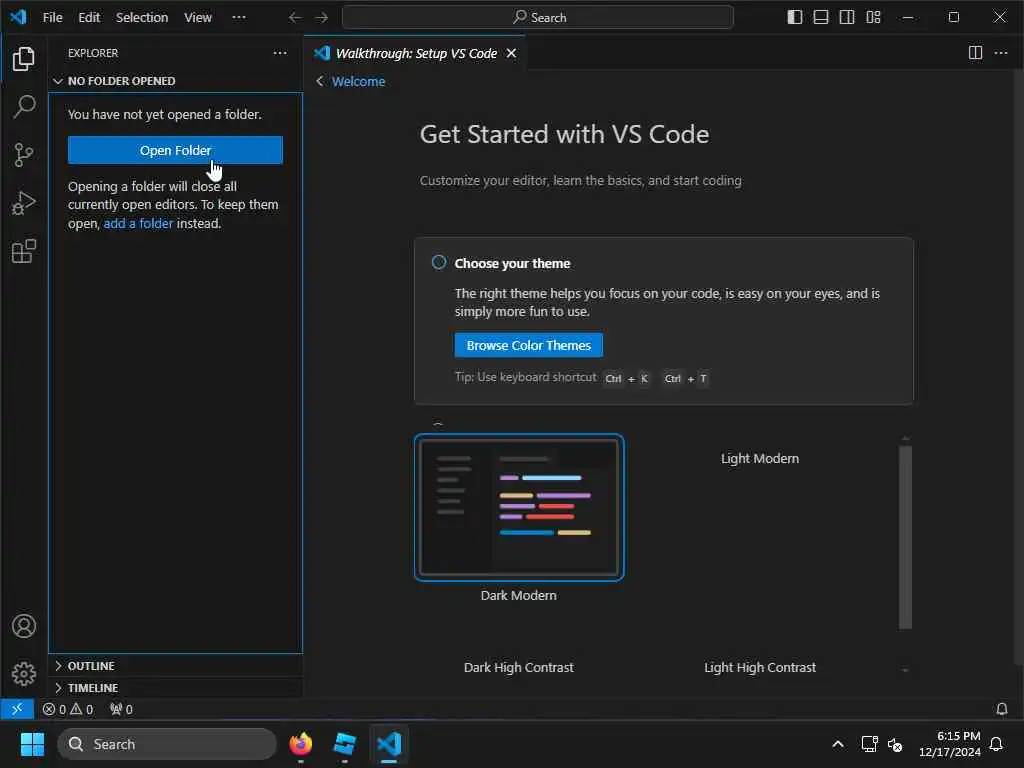The width and height of the screenshot is (1024, 768).
Task: Open the network icon in the system tray
Action: coord(869,744)
